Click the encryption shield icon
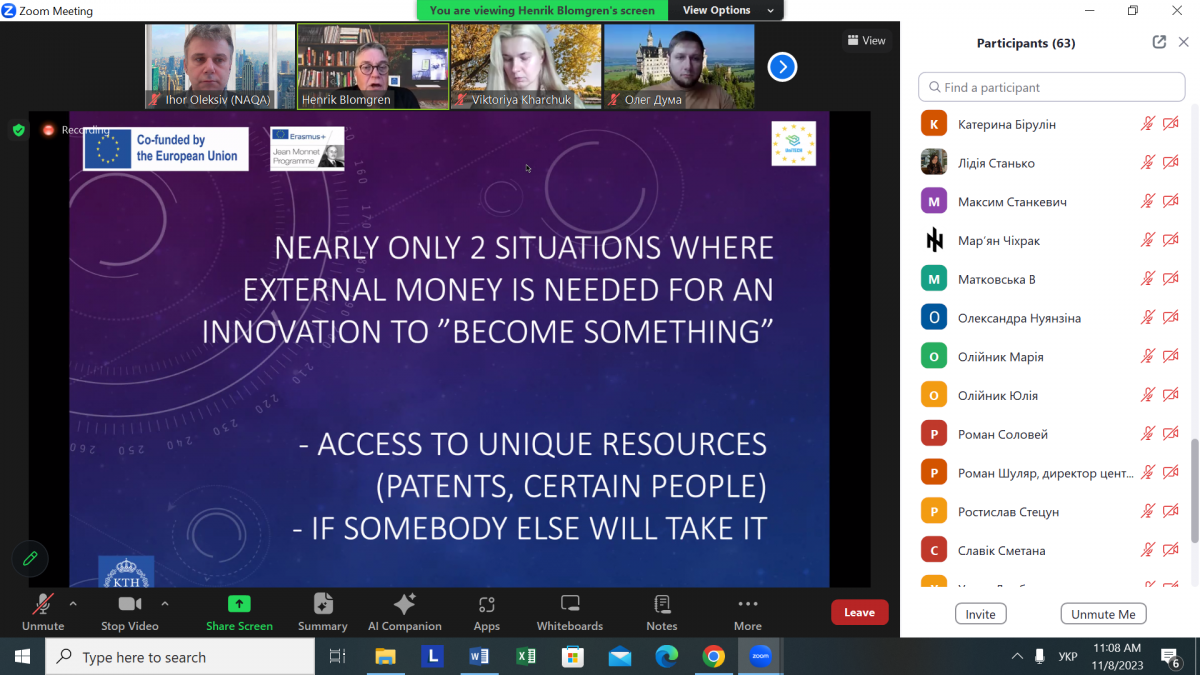 point(18,130)
